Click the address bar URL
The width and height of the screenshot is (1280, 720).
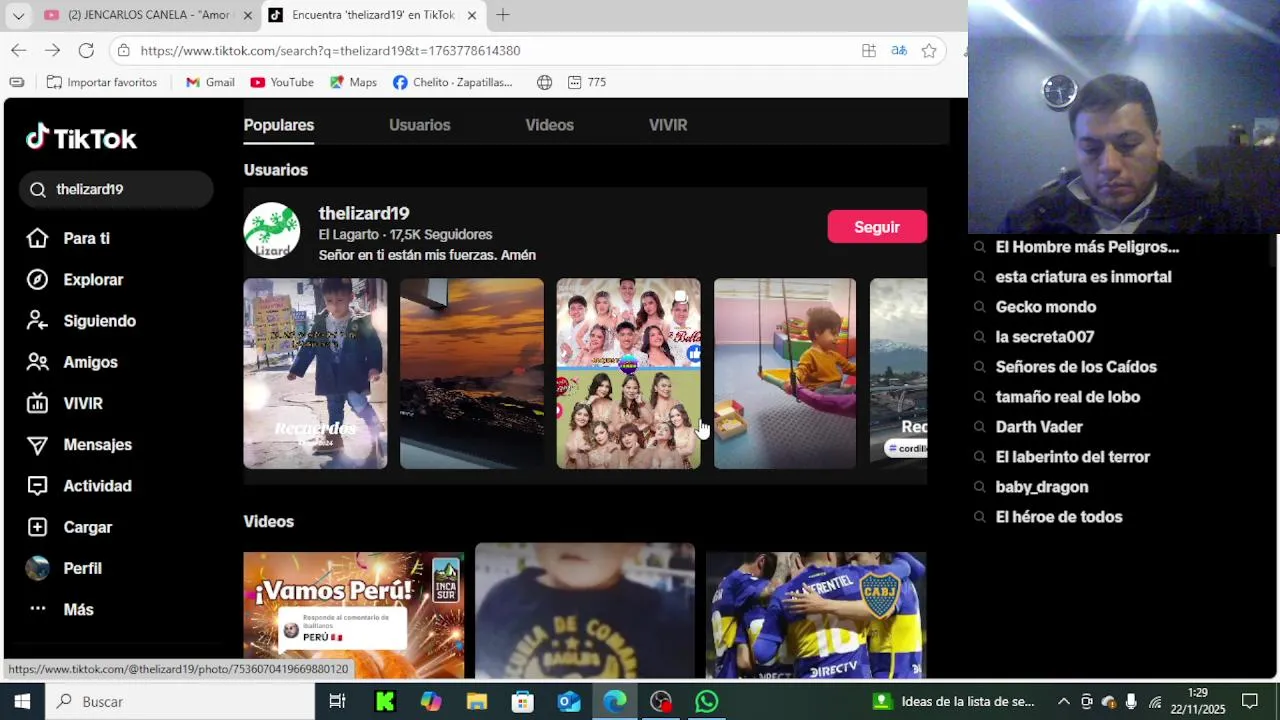330,51
